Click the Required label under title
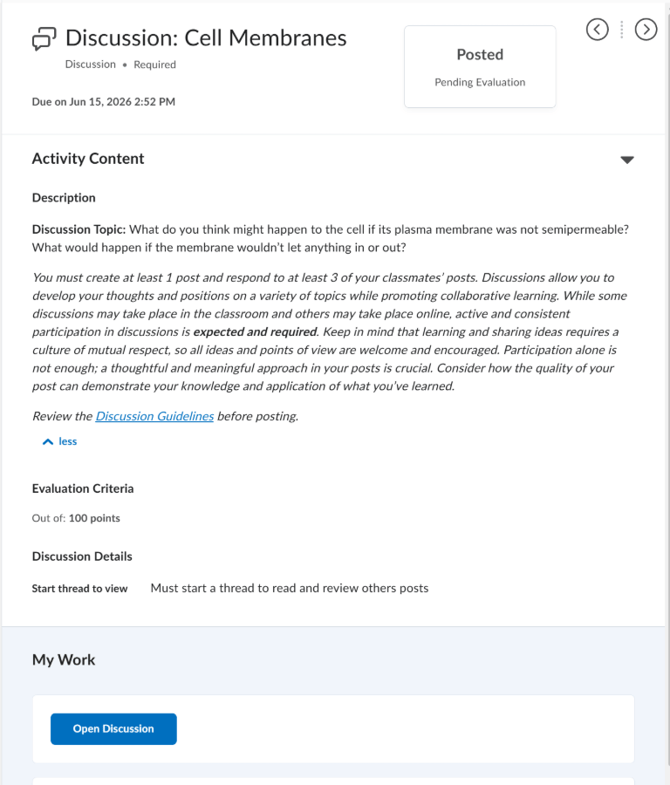The image size is (670, 785). tap(155, 65)
